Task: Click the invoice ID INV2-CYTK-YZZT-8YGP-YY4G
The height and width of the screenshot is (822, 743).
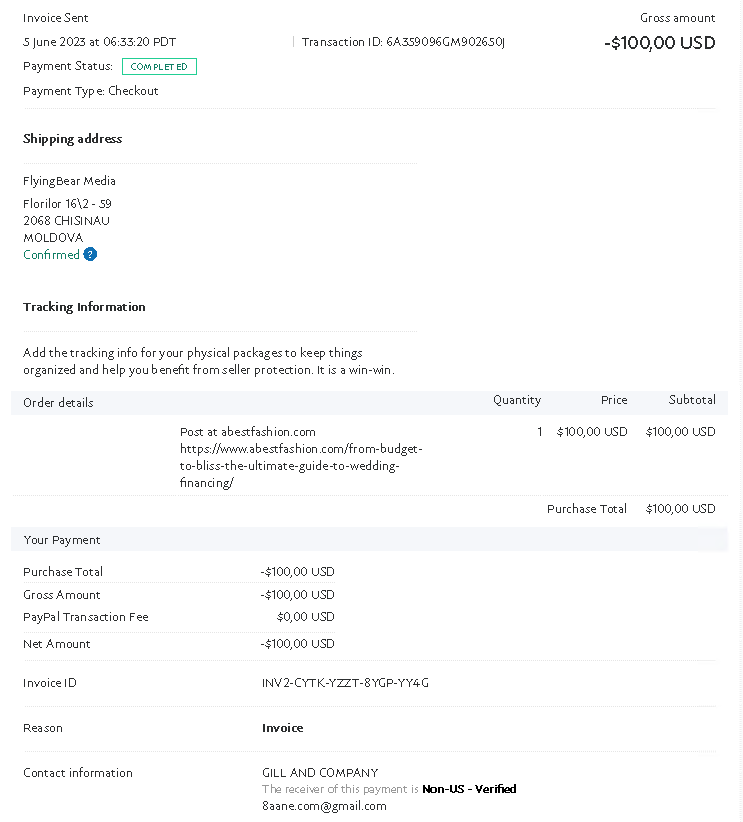Action: coord(345,683)
